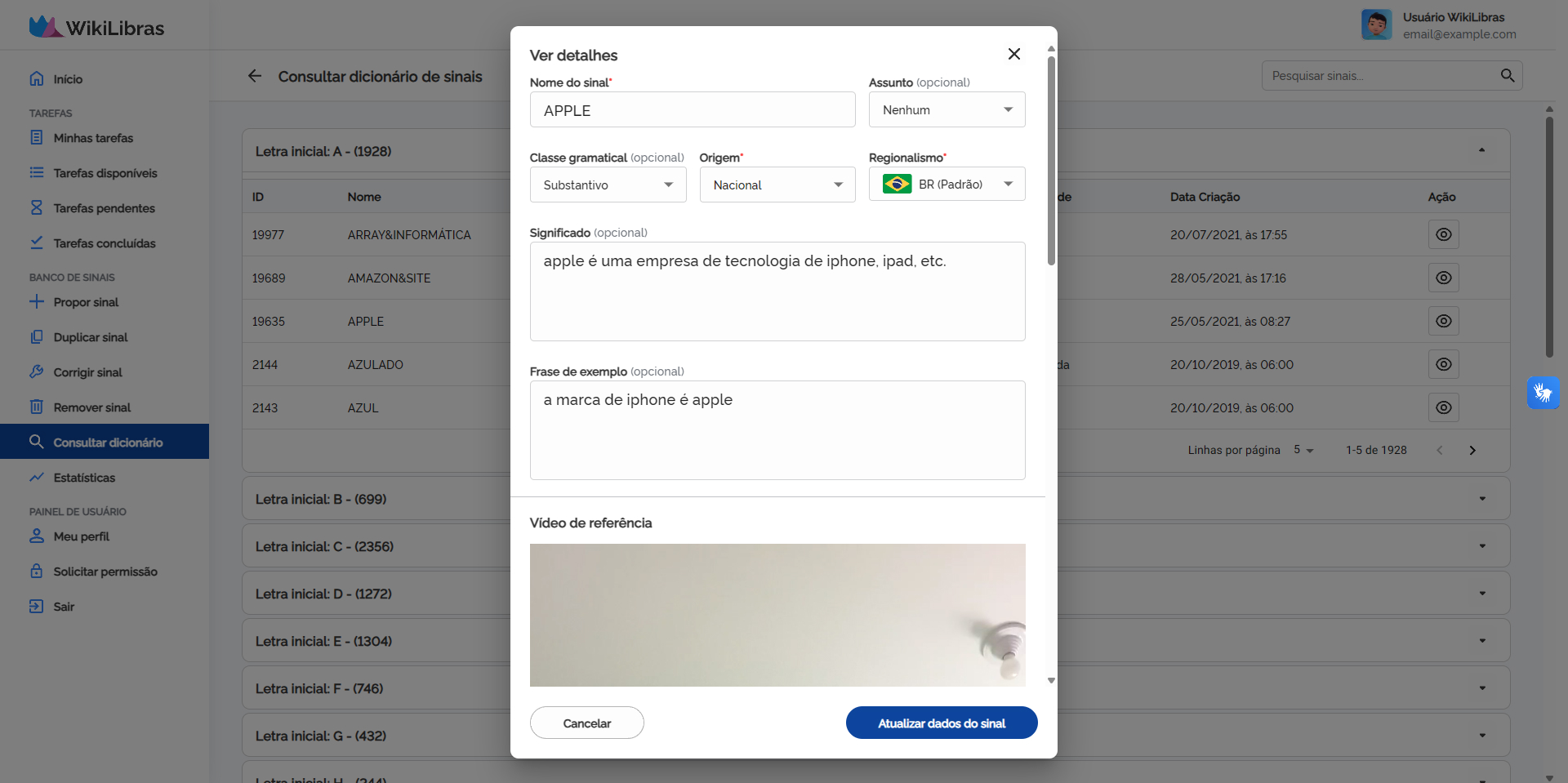This screenshot has width=1568, height=783.
Task: Open Minhas tarefas menu item
Action: click(x=105, y=138)
